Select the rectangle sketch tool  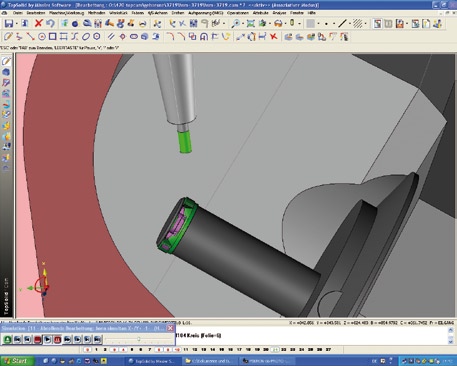[52, 36]
